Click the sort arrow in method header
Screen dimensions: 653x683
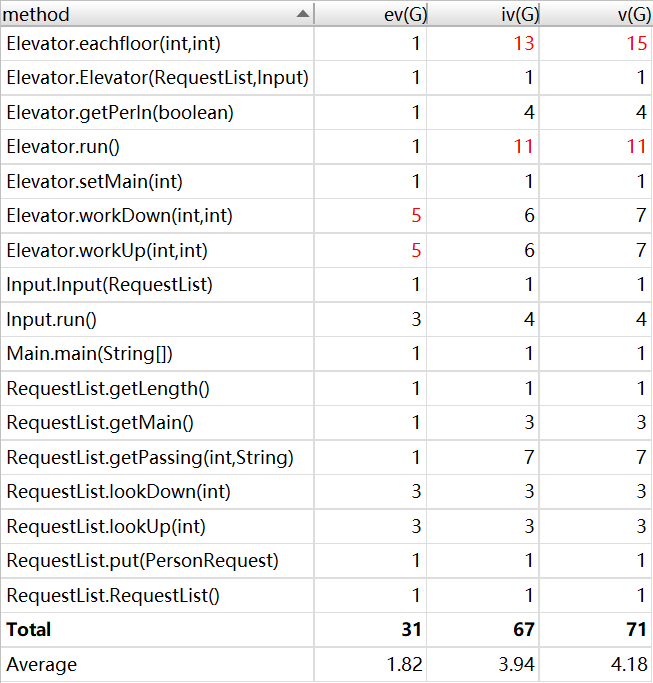(x=303, y=14)
